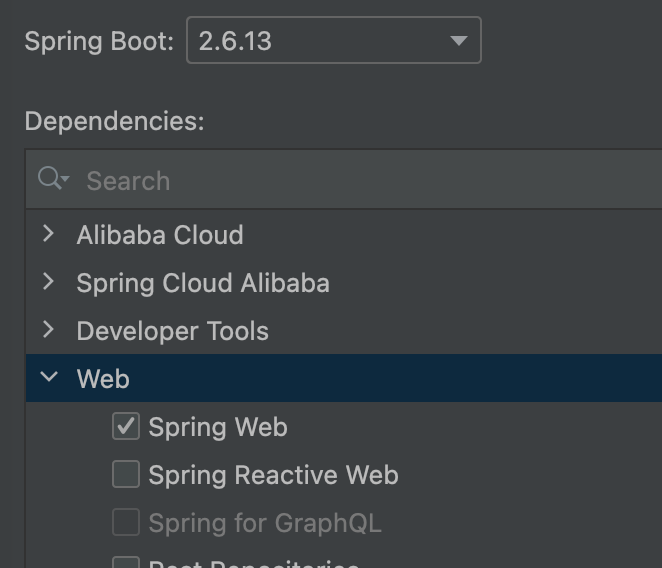
Task: Select the Alibaba Cloud row label
Action: click(160, 235)
